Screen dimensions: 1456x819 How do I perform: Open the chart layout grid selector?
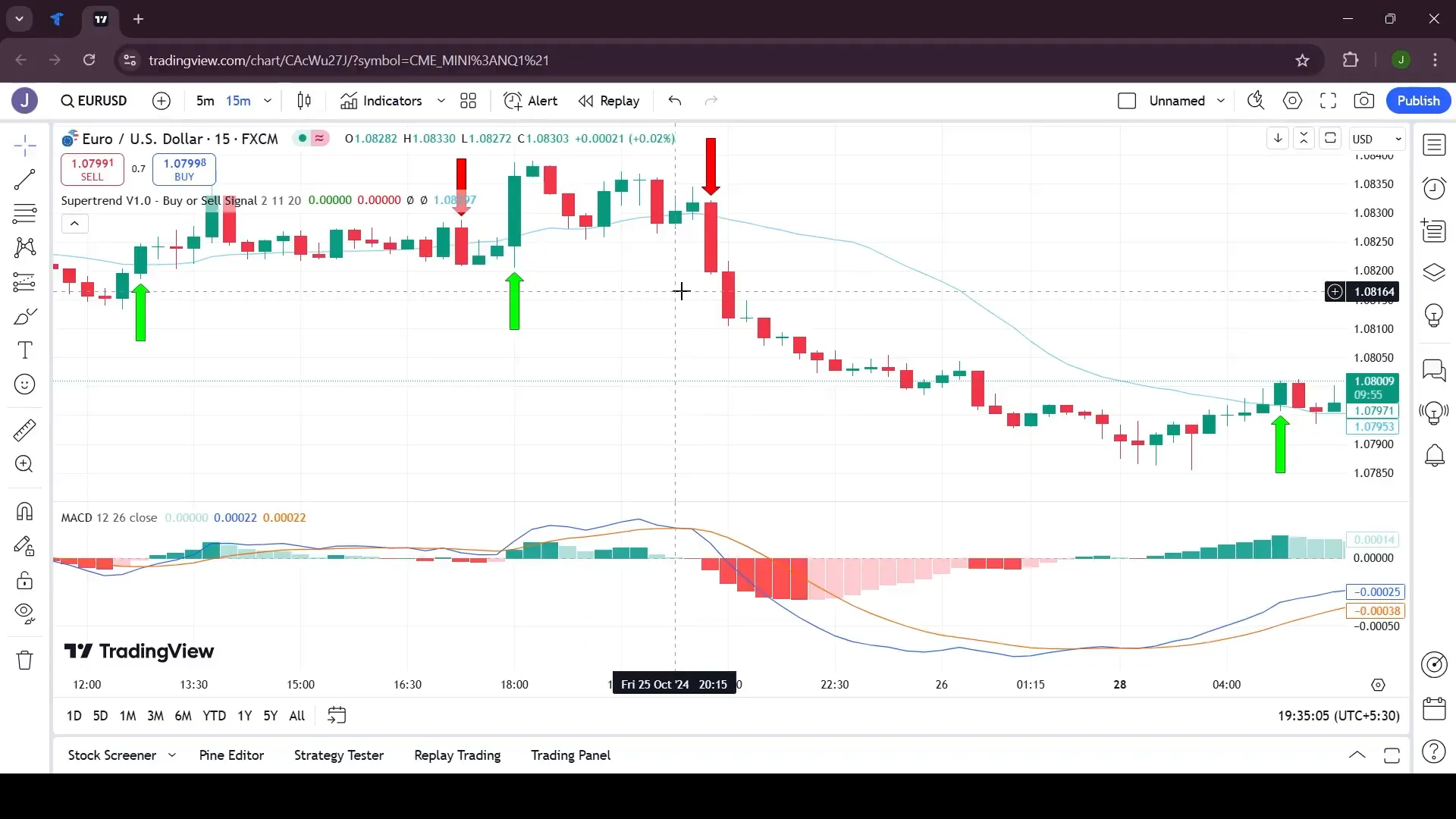469,101
